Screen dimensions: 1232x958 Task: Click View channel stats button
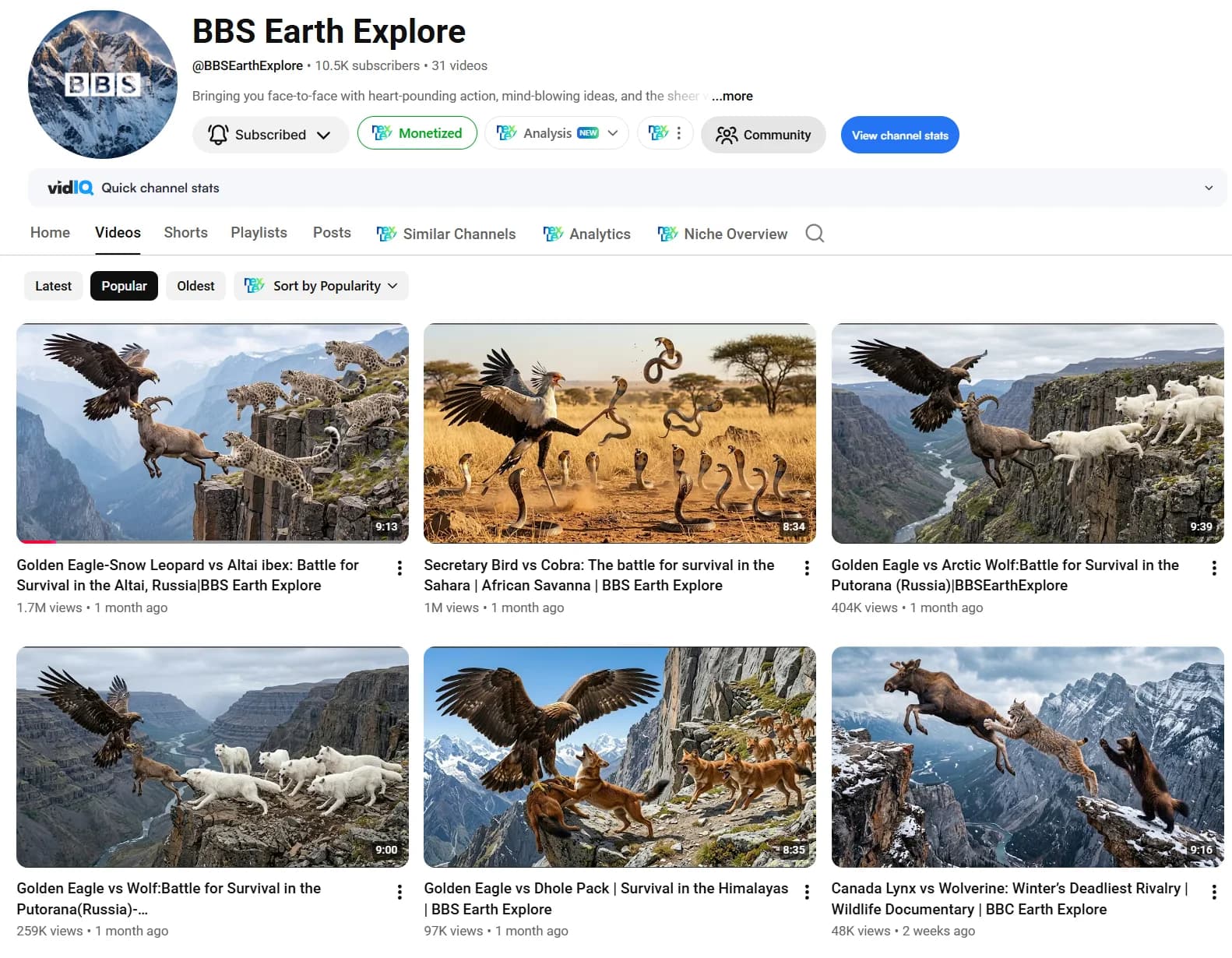click(x=899, y=135)
